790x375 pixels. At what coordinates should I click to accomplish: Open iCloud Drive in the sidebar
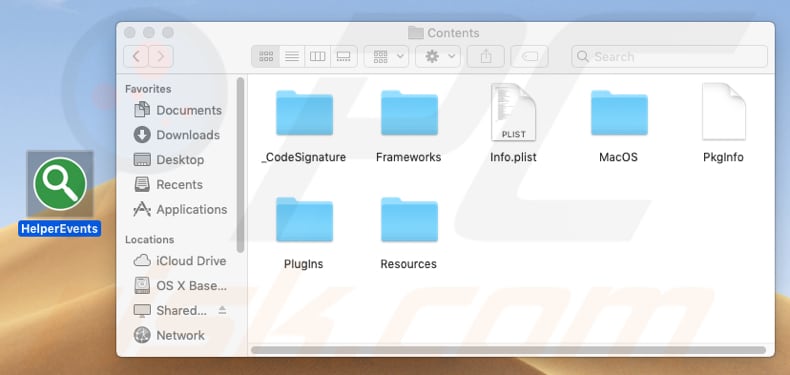point(180,261)
